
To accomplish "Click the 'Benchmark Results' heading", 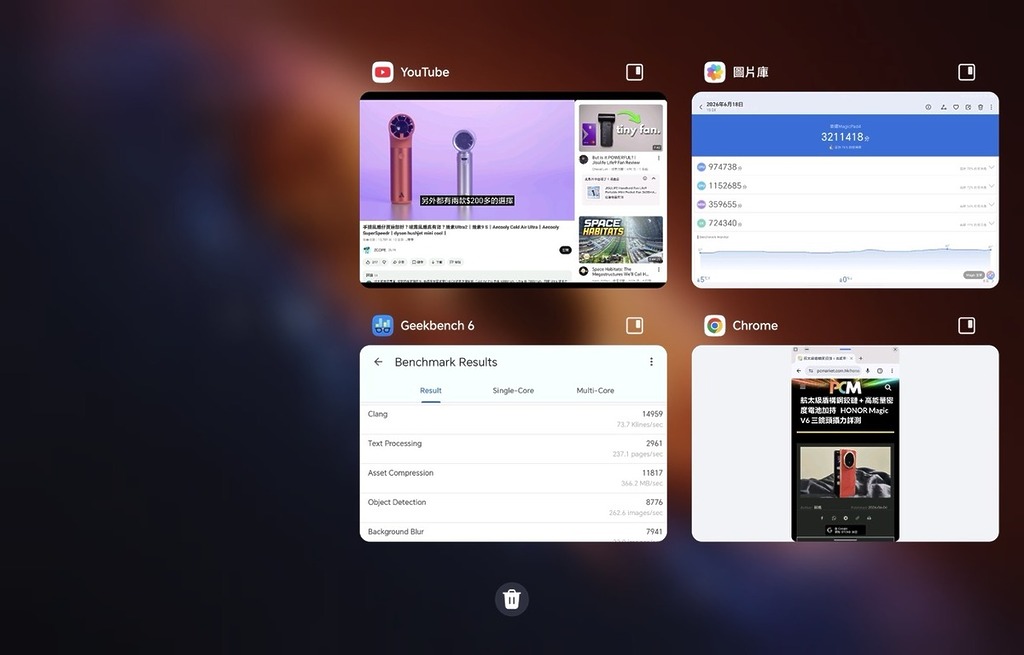I will (446, 362).
